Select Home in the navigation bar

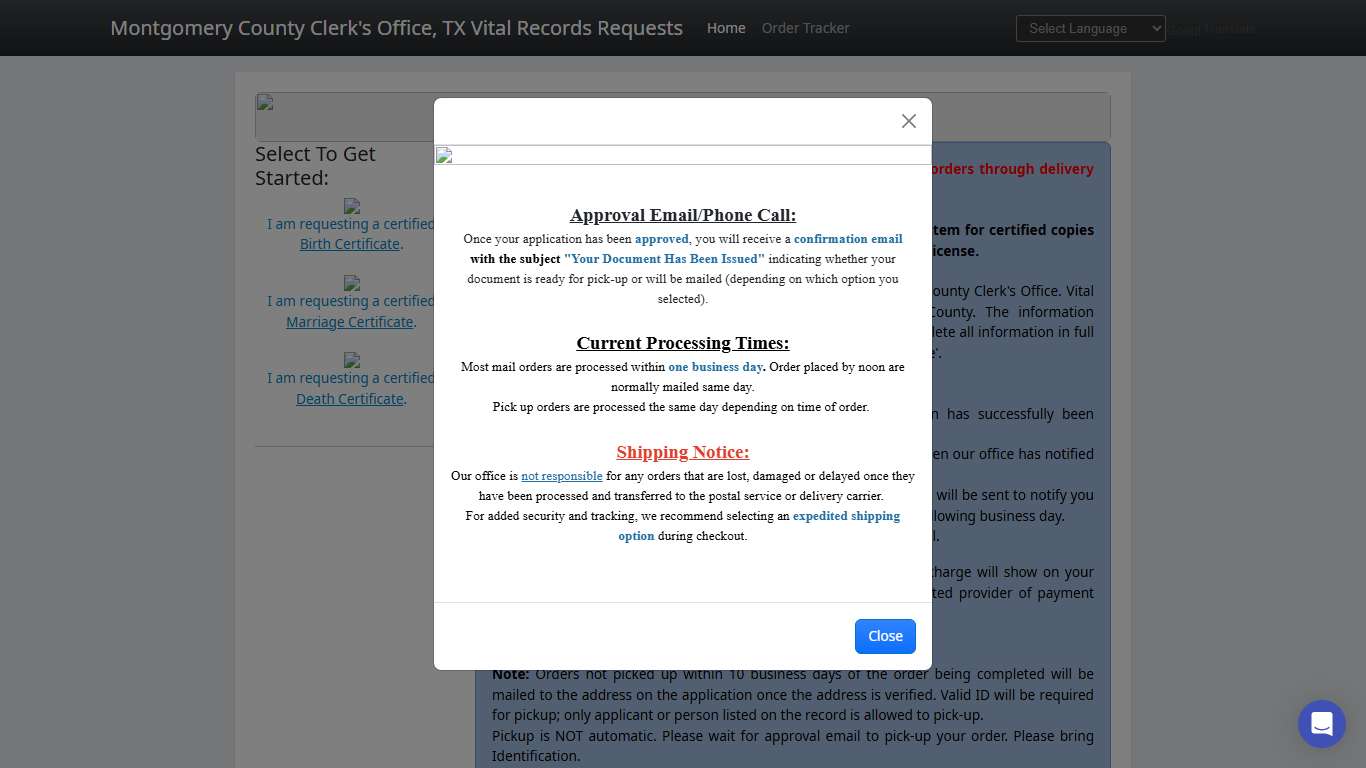coord(725,28)
